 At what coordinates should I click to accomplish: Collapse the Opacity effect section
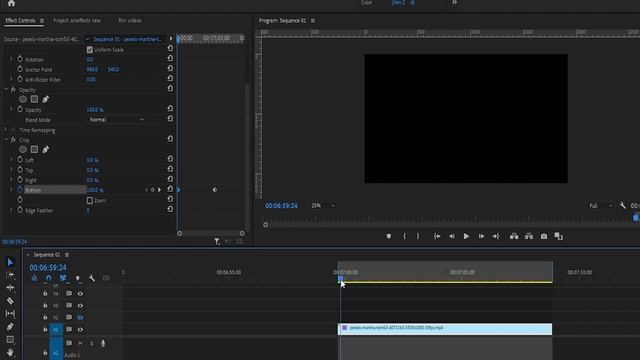[6, 89]
